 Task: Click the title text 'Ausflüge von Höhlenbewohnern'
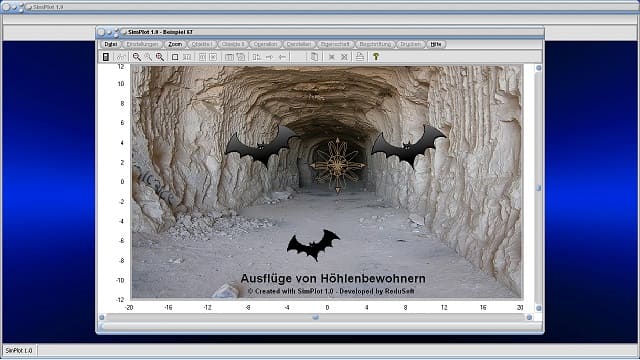[333, 278]
